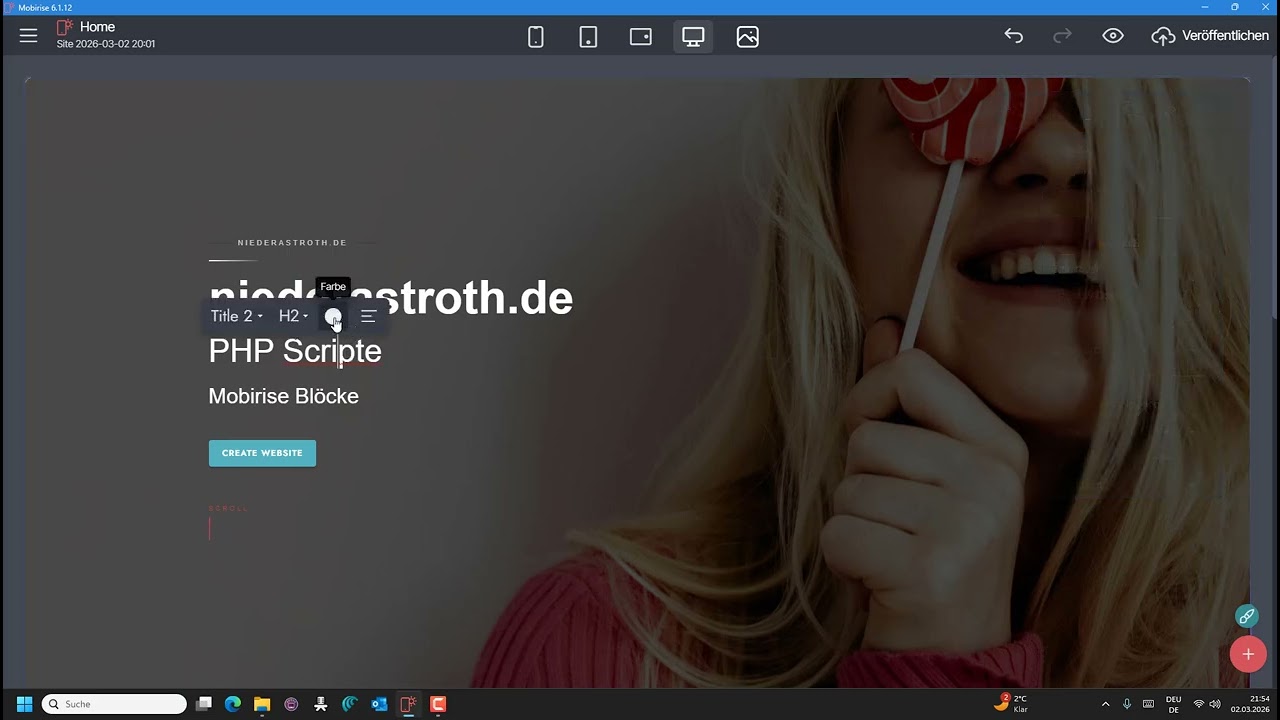Open the red Camtasia taskbar icon

tap(438, 704)
